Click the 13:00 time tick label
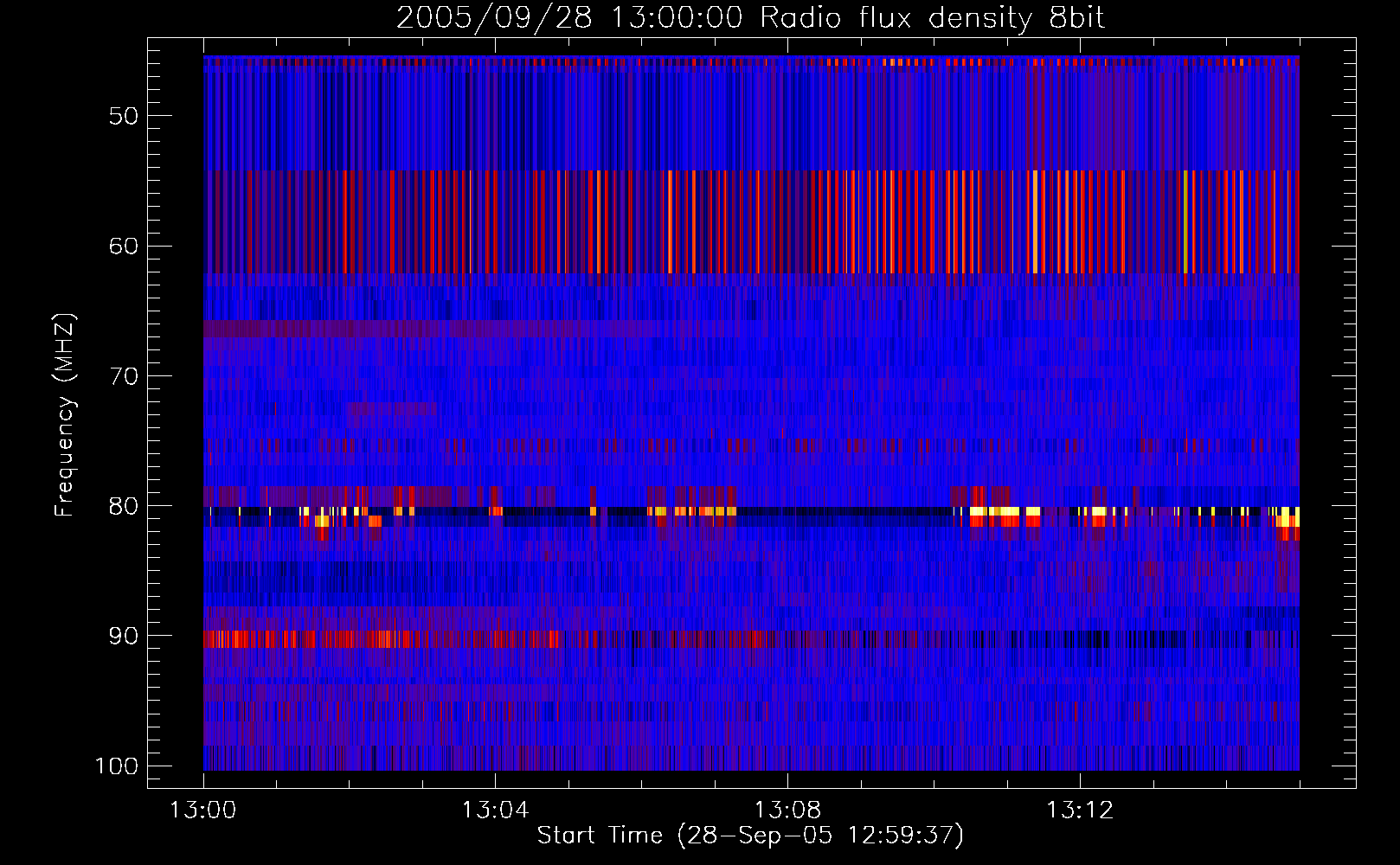1400x865 pixels. pyautogui.click(x=203, y=811)
